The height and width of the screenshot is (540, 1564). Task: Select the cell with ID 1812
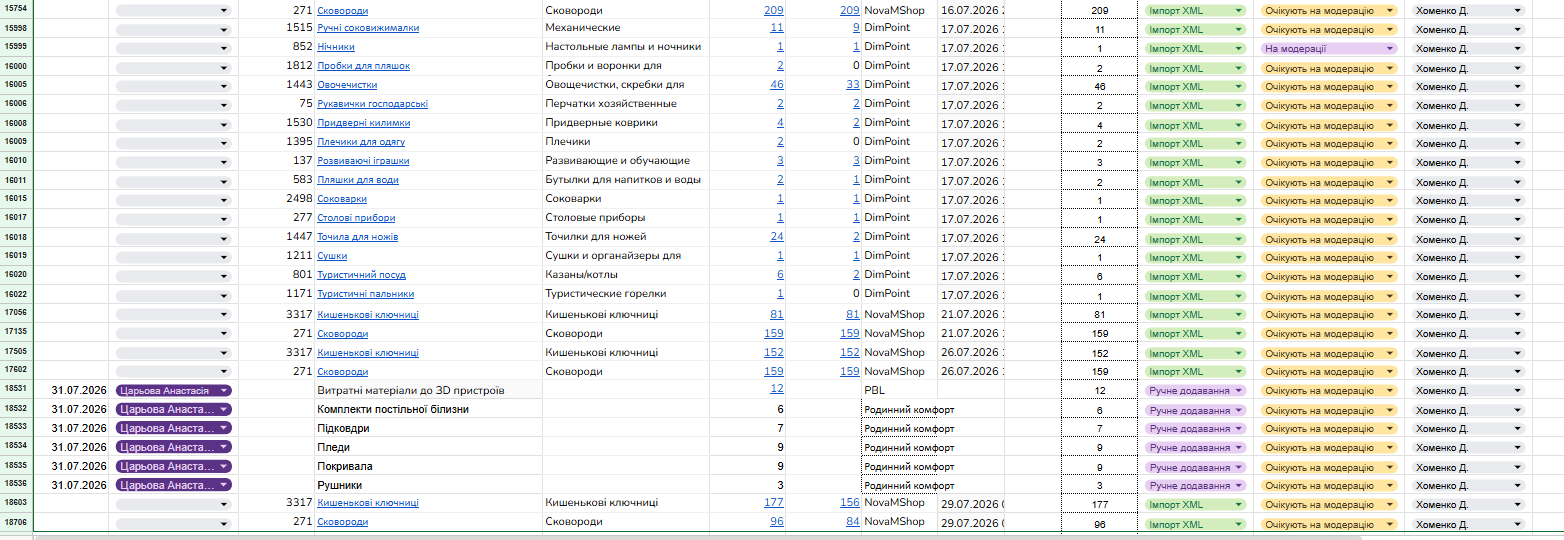[276, 66]
